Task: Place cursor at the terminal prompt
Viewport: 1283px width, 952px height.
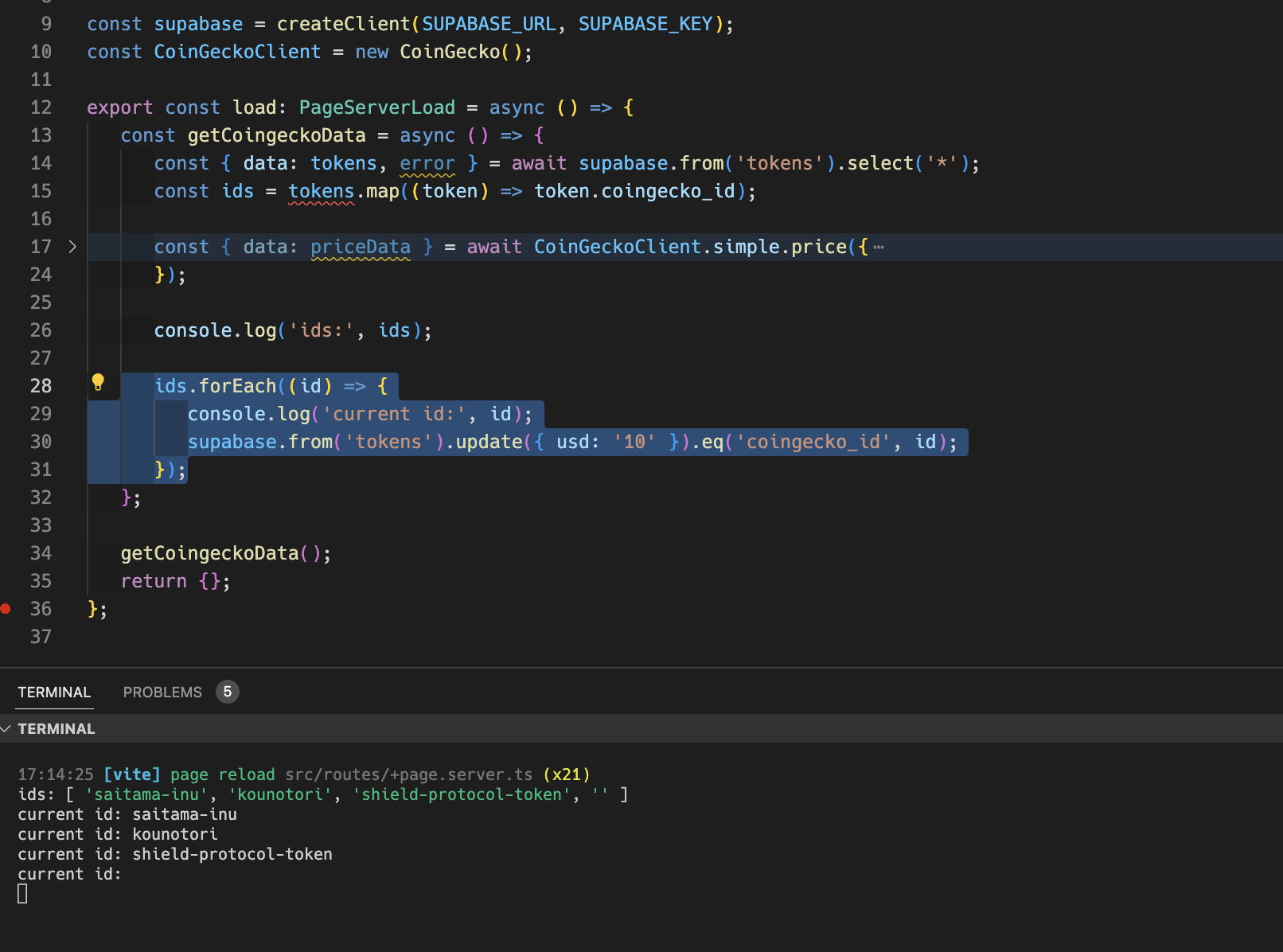Action: [x=21, y=893]
